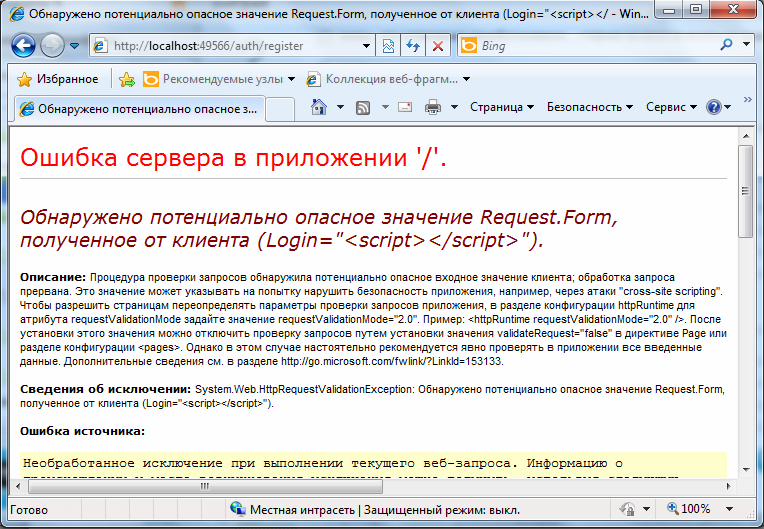Click the horizontal scrollbar left arrow
Image resolution: width=764 pixels, height=529 pixels.
(19, 486)
